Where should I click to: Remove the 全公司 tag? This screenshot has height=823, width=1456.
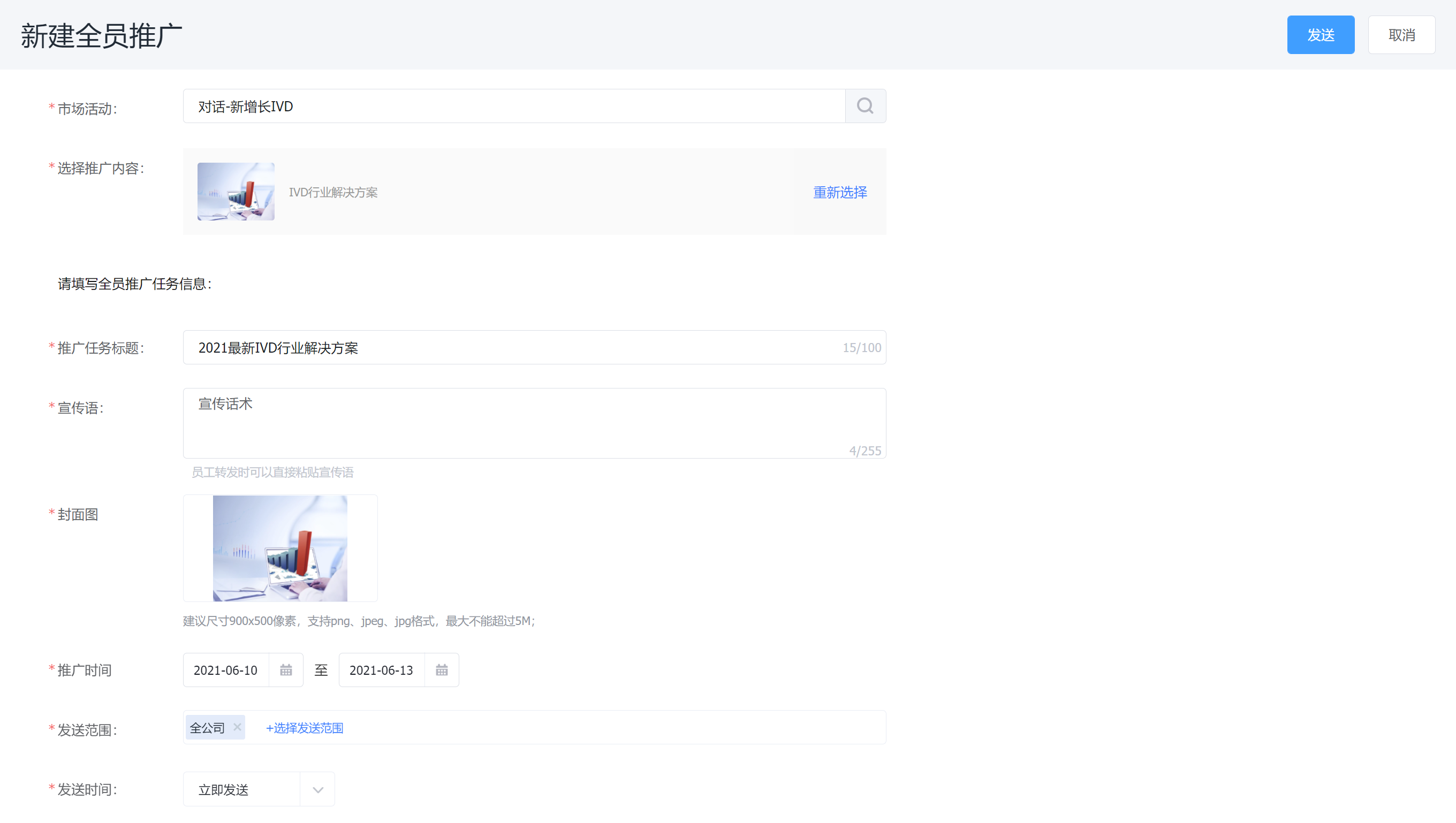(238, 727)
